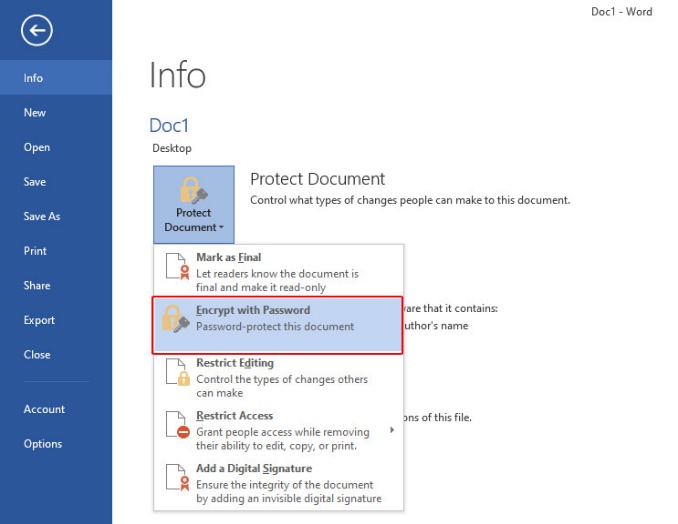The height and width of the screenshot is (524, 678).
Task: Select Open in the sidebar
Action: pos(56,147)
